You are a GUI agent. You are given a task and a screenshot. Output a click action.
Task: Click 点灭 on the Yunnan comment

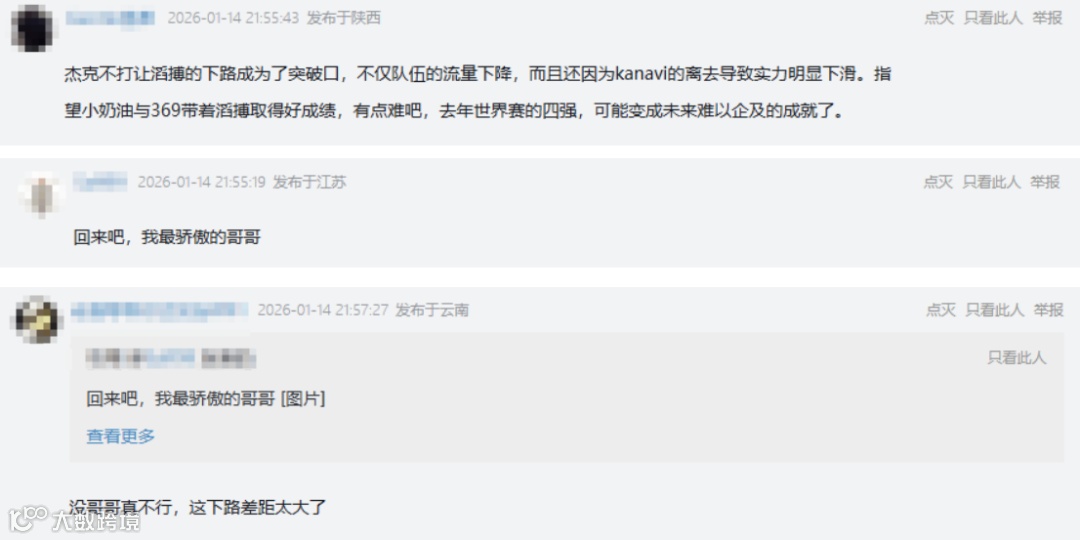(941, 310)
